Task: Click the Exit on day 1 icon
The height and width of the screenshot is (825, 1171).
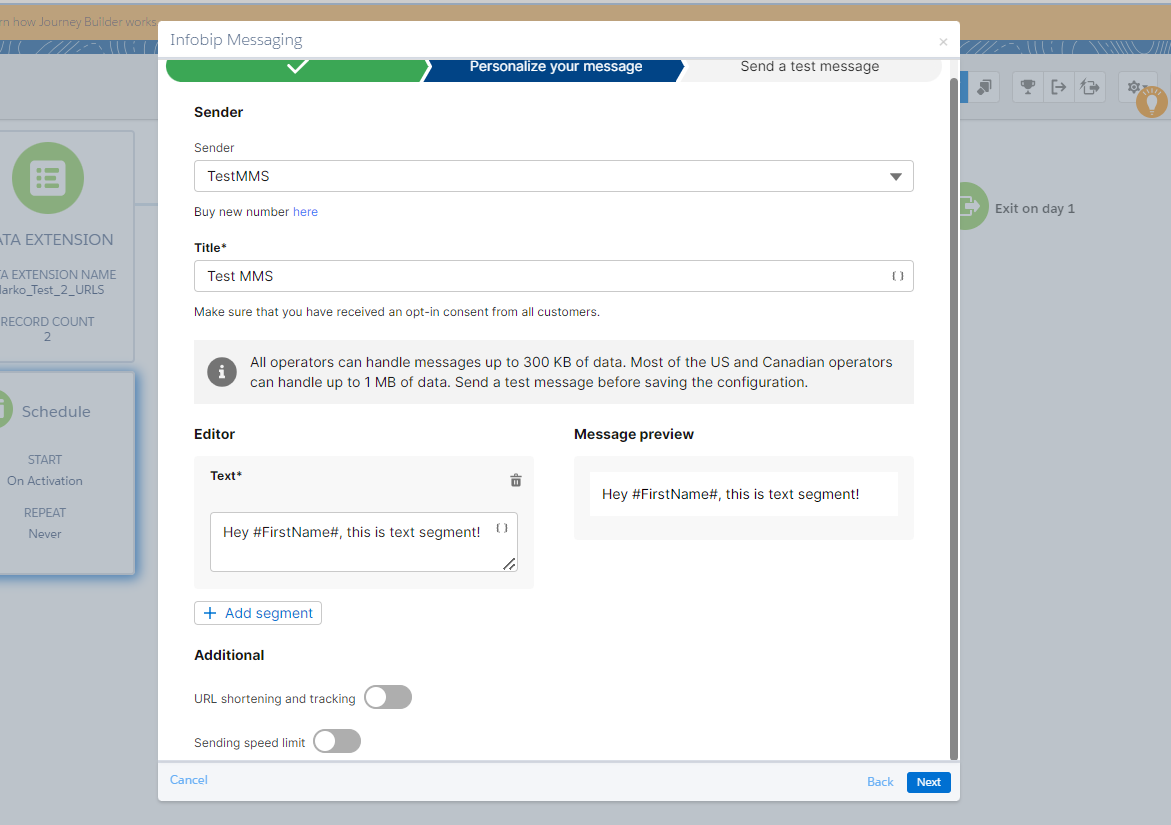Action: [x=970, y=206]
